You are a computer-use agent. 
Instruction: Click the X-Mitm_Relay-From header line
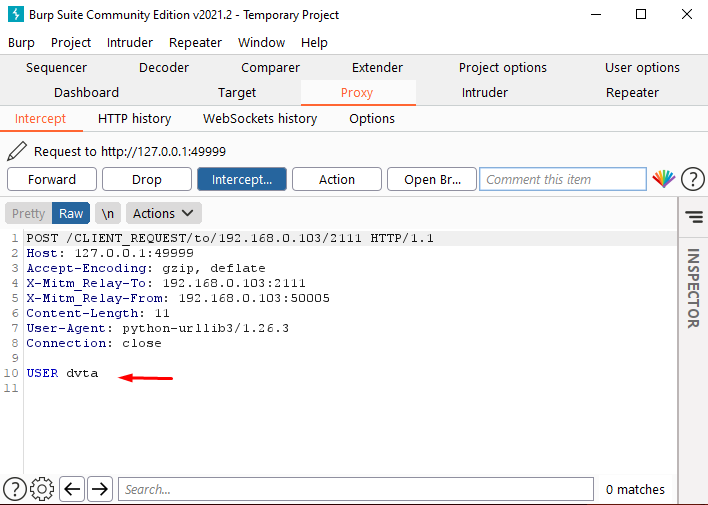point(178,298)
